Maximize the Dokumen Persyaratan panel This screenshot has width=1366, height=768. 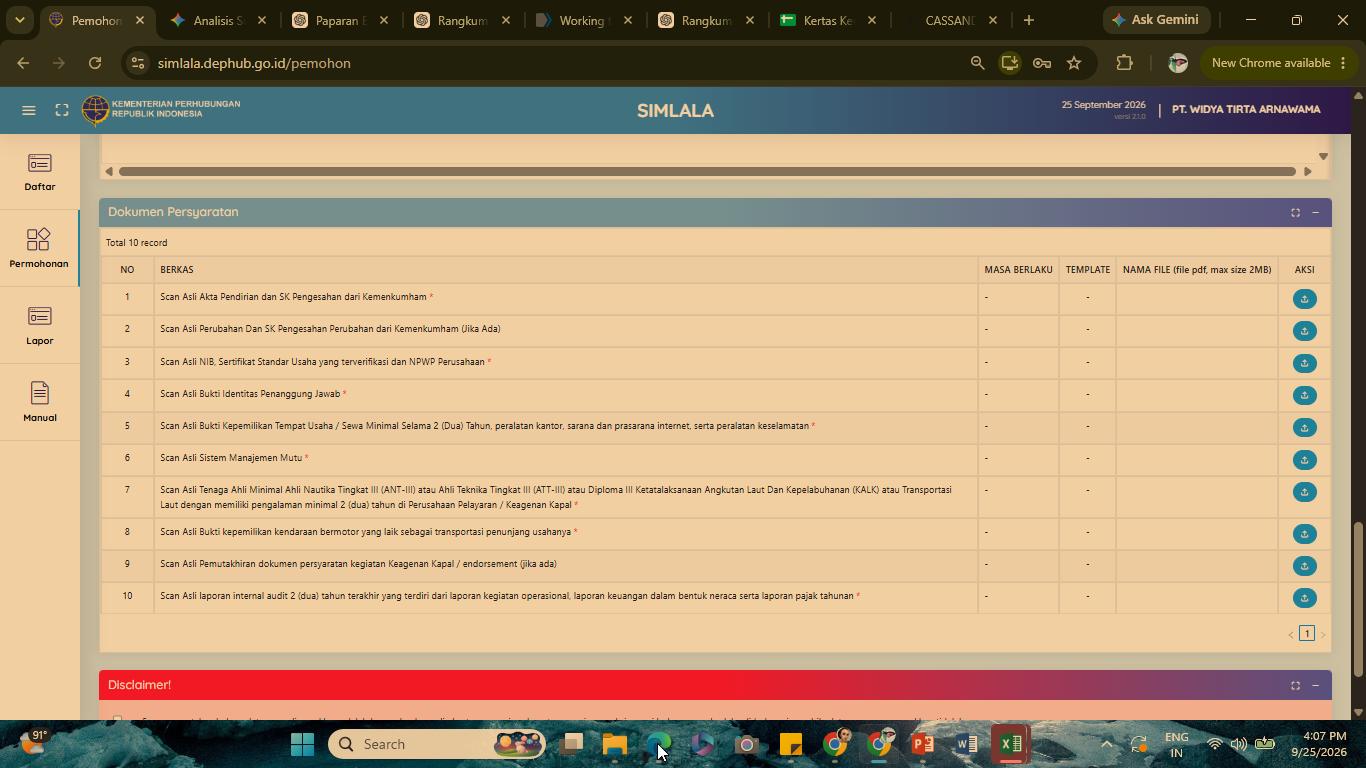1295,212
